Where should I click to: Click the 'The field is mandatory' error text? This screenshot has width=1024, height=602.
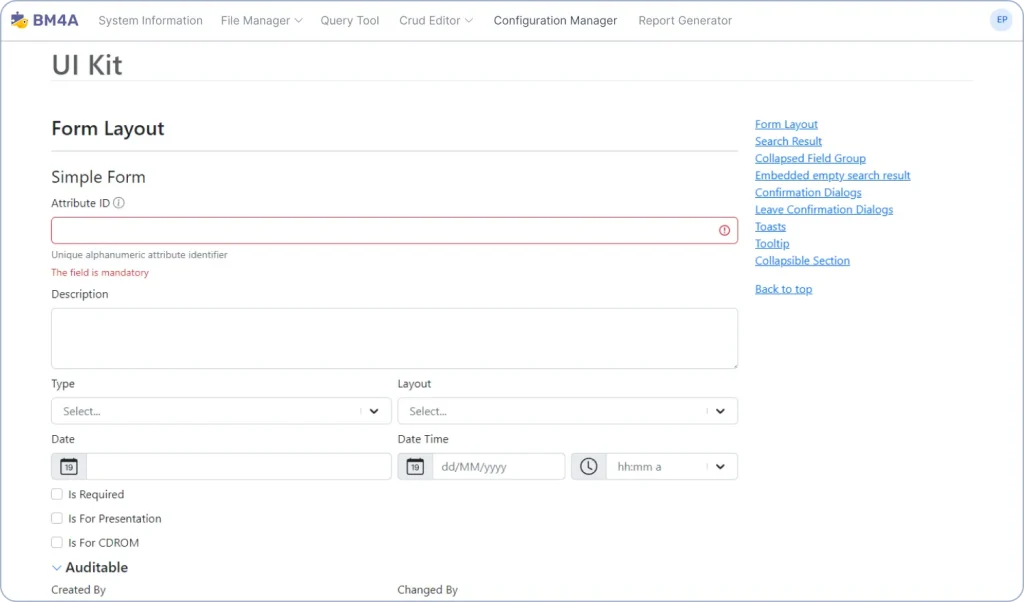(x=100, y=272)
